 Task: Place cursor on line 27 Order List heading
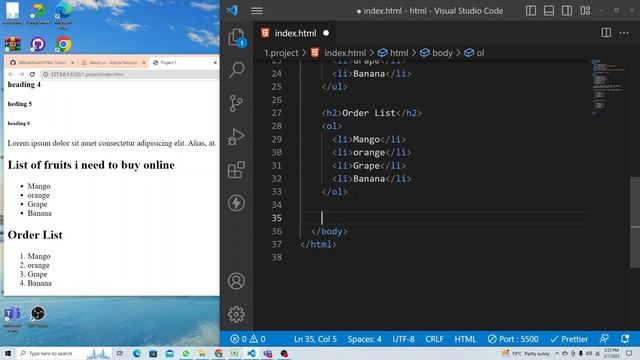(x=371, y=113)
